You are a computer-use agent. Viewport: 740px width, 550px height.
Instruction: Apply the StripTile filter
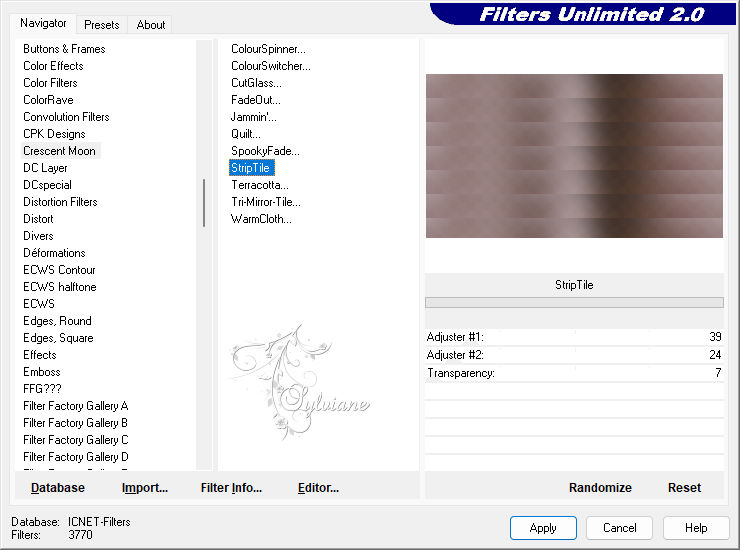[x=543, y=528]
